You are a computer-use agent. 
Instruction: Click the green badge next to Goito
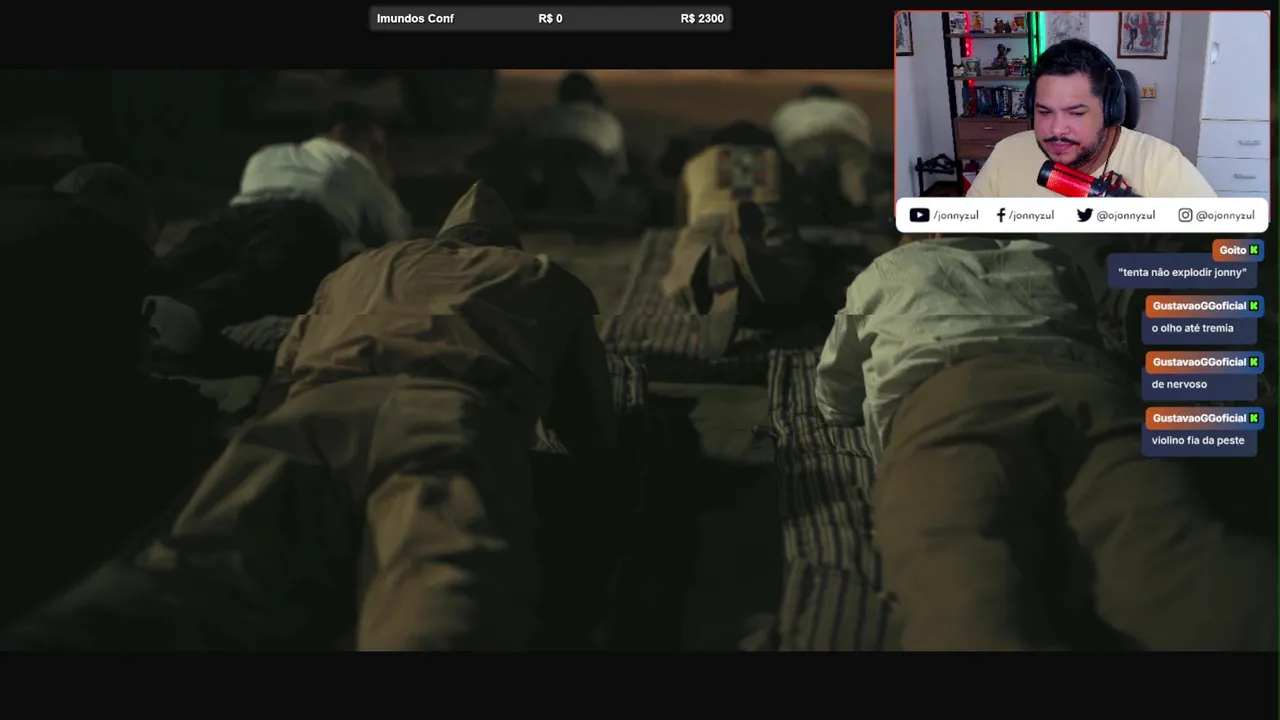tap(1254, 250)
